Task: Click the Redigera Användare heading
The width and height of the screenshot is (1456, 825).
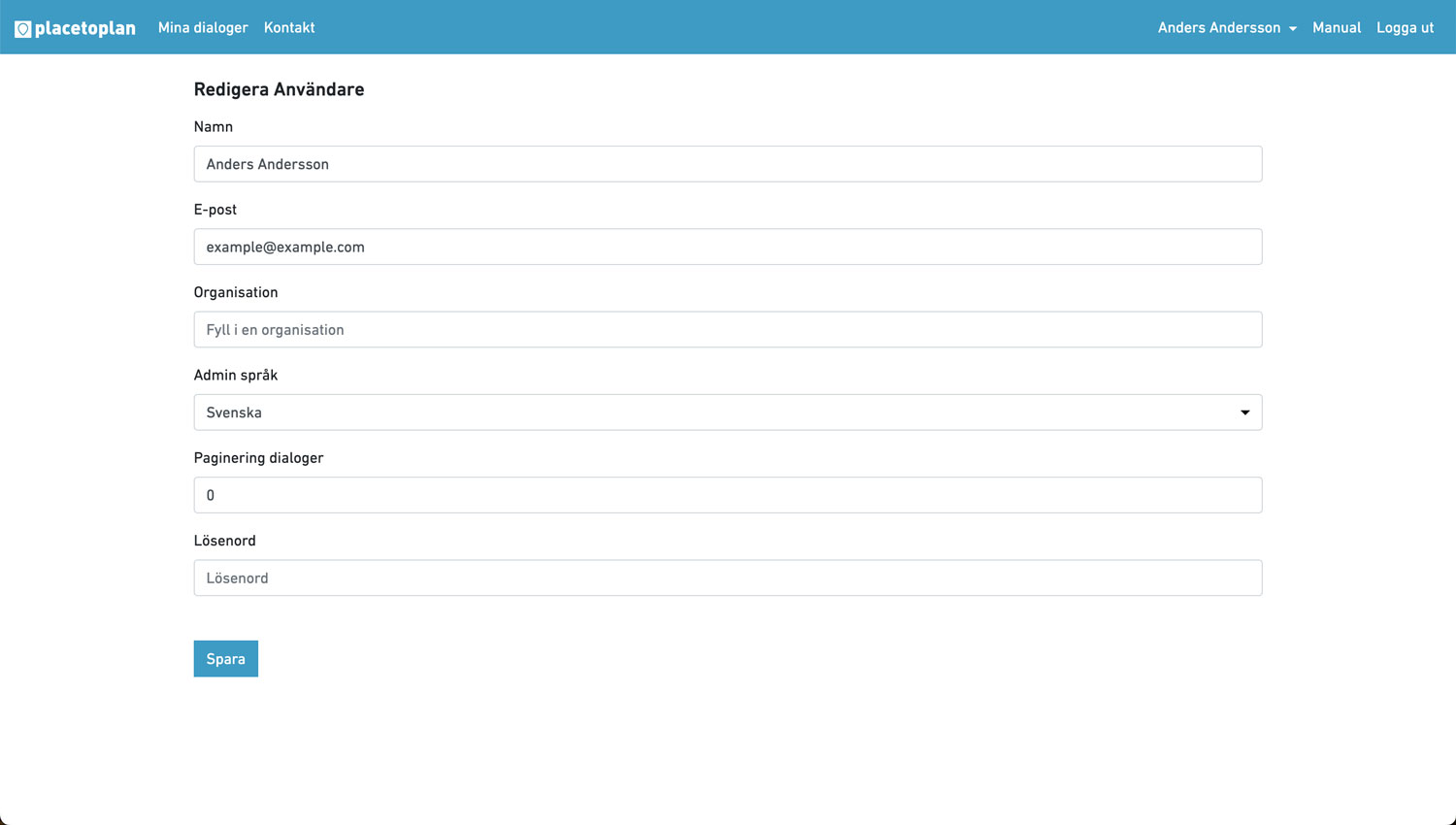Action: point(279,89)
